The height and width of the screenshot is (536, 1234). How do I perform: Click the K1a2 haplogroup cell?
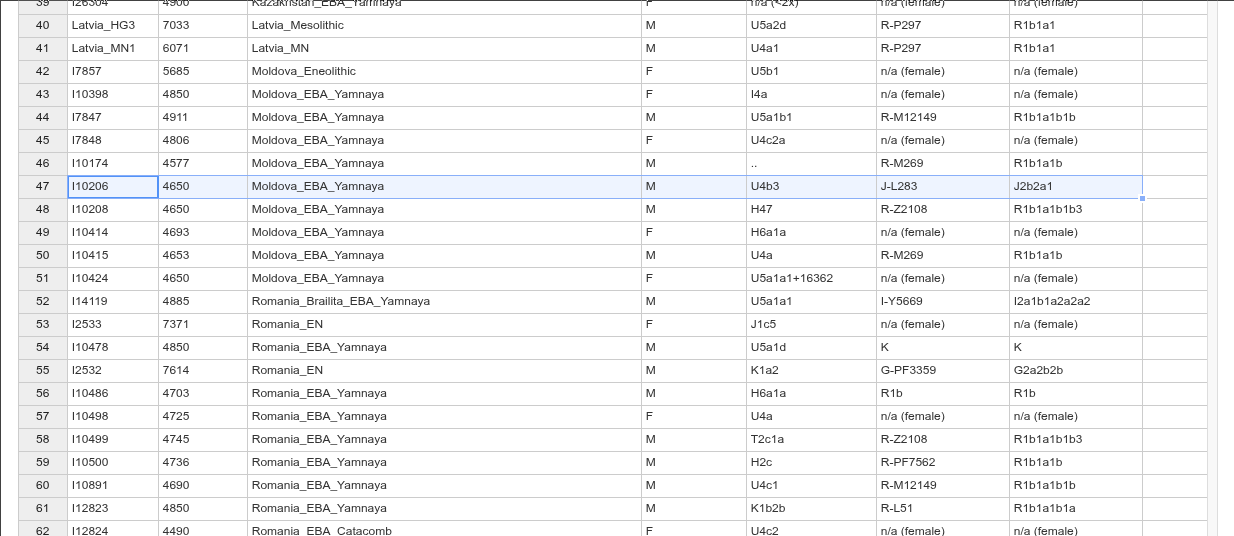coord(811,370)
